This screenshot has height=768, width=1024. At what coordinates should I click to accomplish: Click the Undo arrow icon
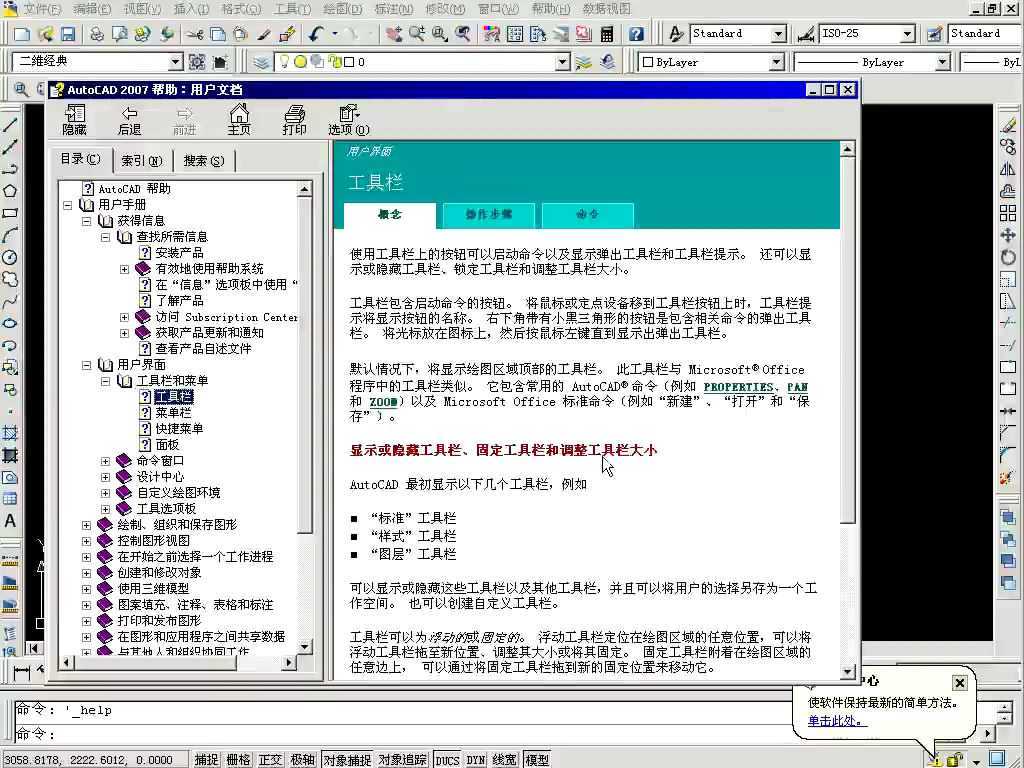pos(316,34)
